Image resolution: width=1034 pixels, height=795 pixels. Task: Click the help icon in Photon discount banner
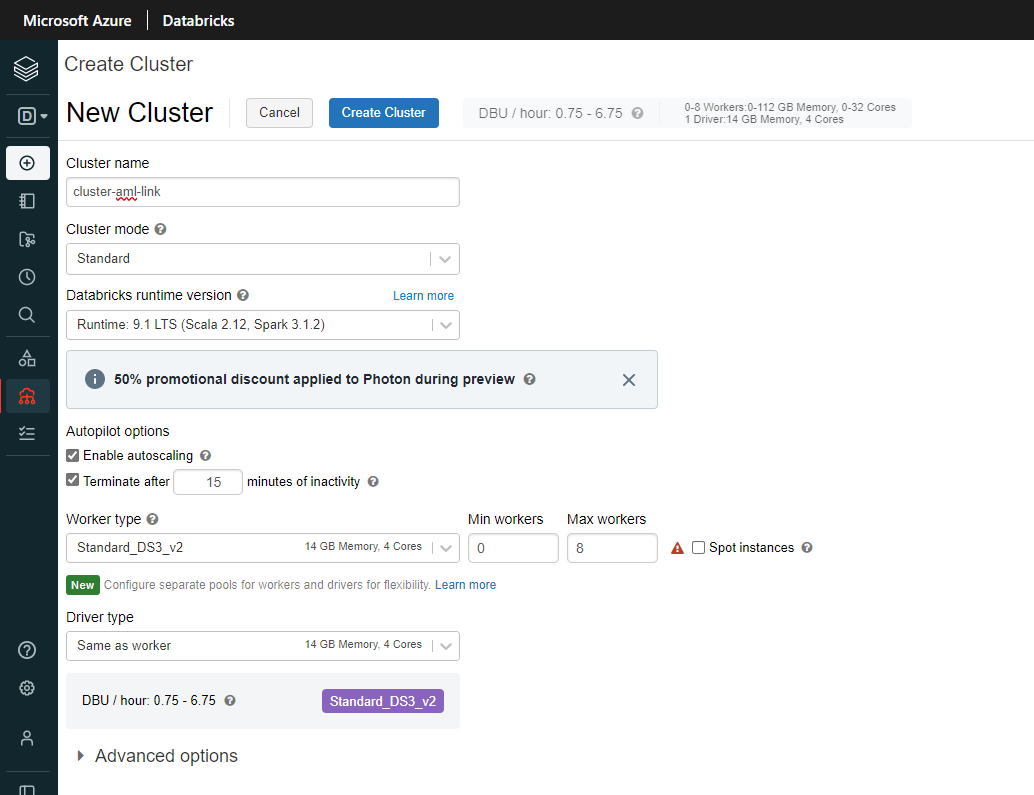530,379
